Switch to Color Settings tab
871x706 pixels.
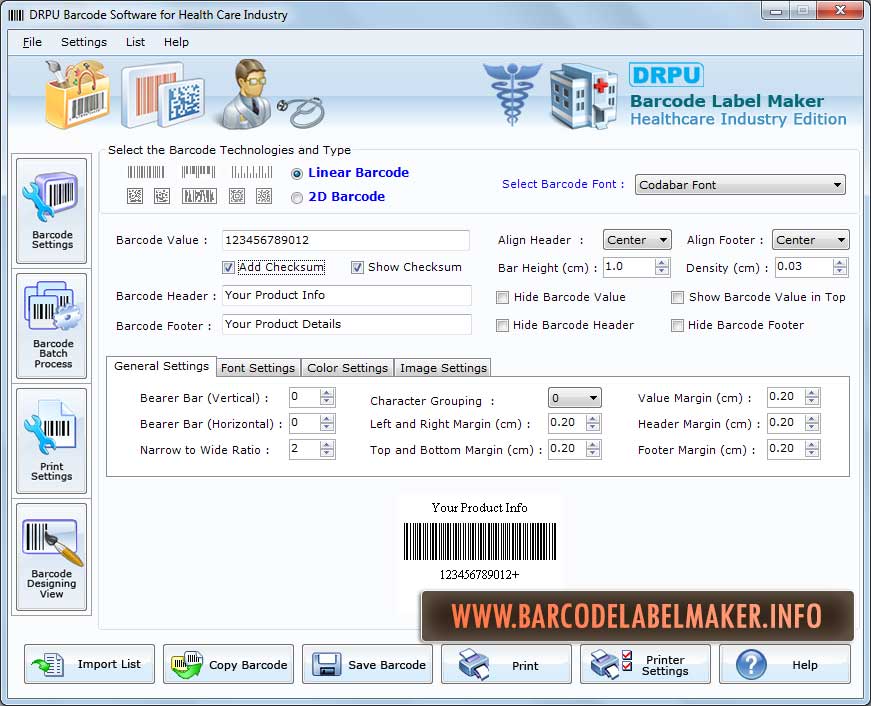tap(348, 368)
